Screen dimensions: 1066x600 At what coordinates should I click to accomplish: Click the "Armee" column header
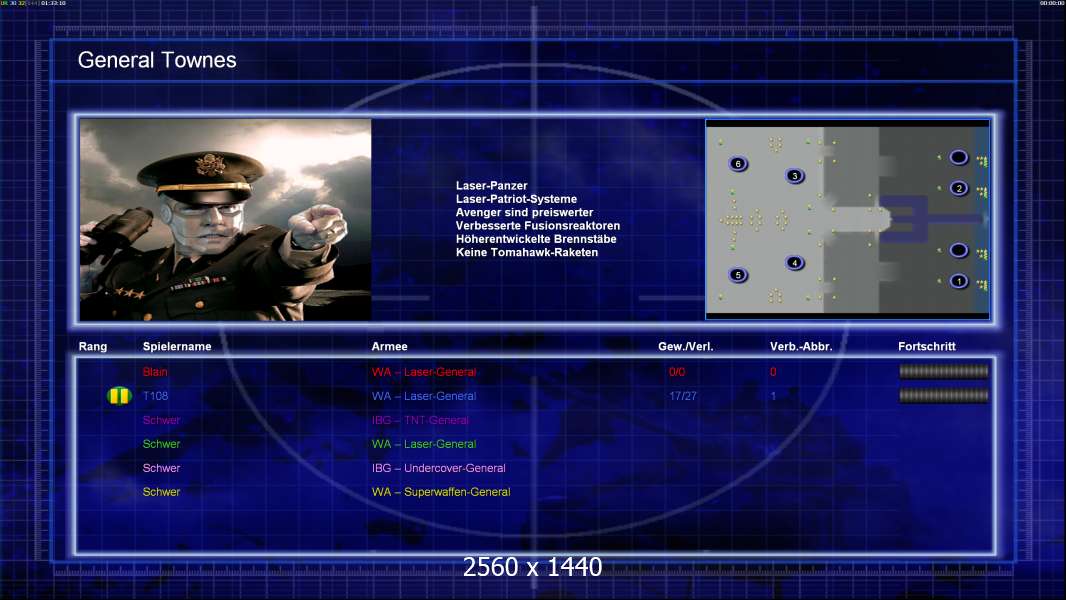click(390, 347)
